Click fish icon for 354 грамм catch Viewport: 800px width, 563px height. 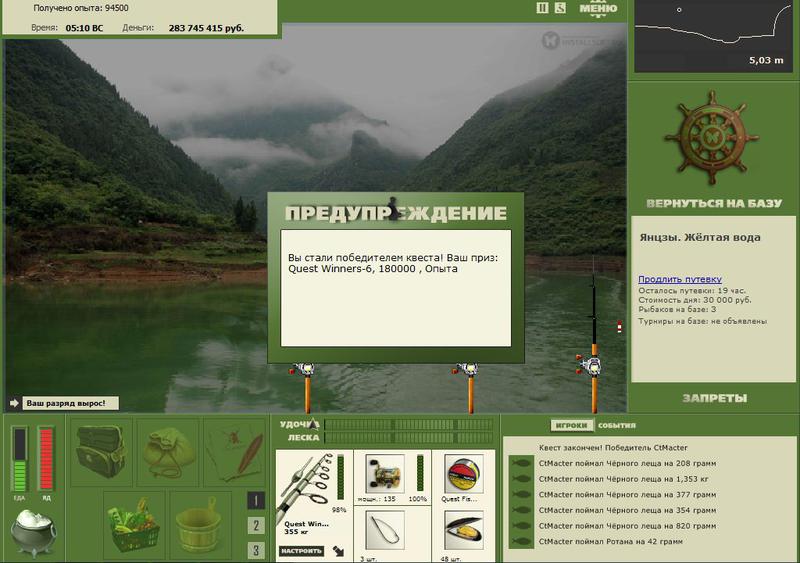[x=521, y=510]
